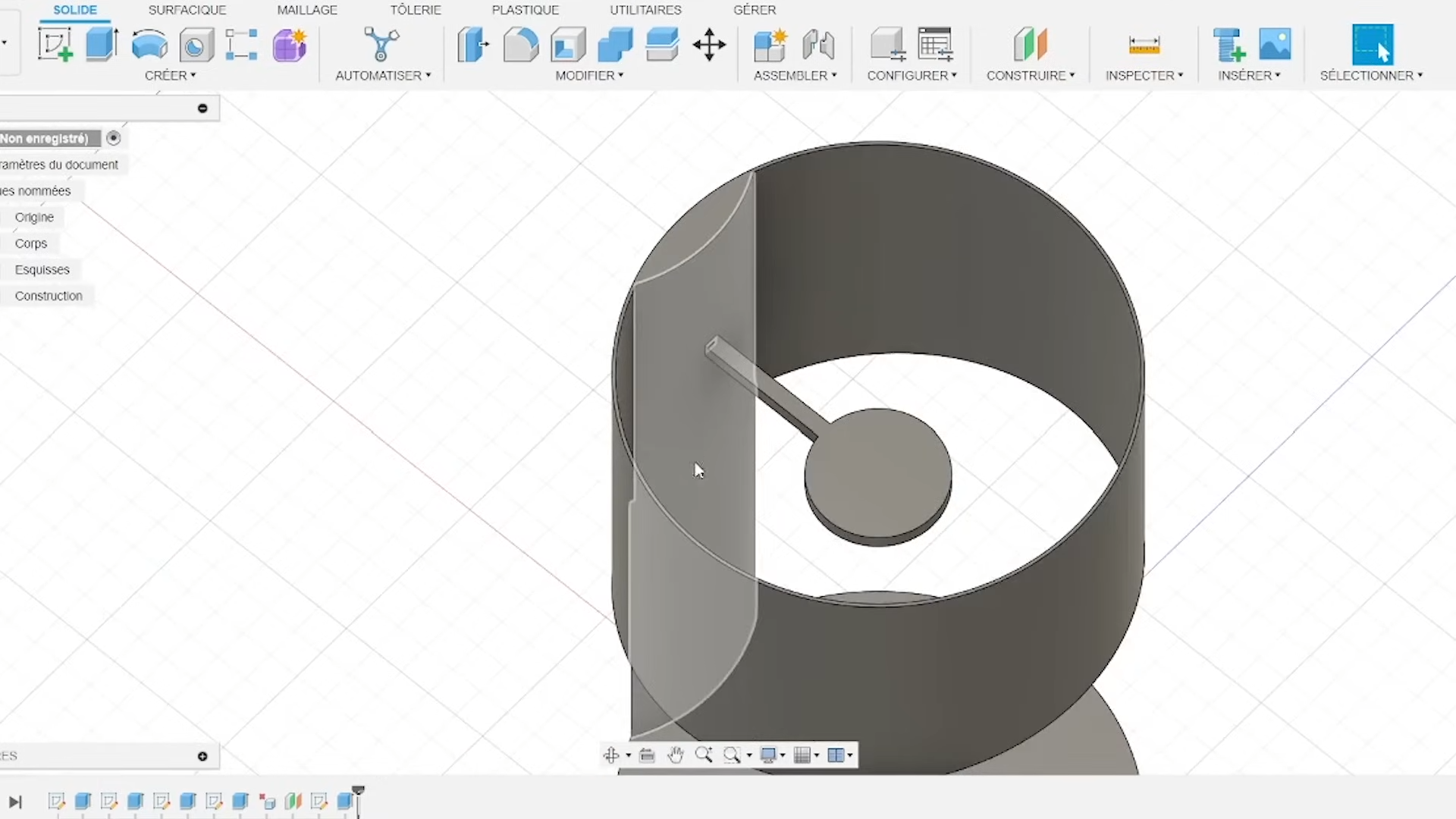Switch to the GÉRER tab
Screen dimensions: 1456x819
(755, 10)
